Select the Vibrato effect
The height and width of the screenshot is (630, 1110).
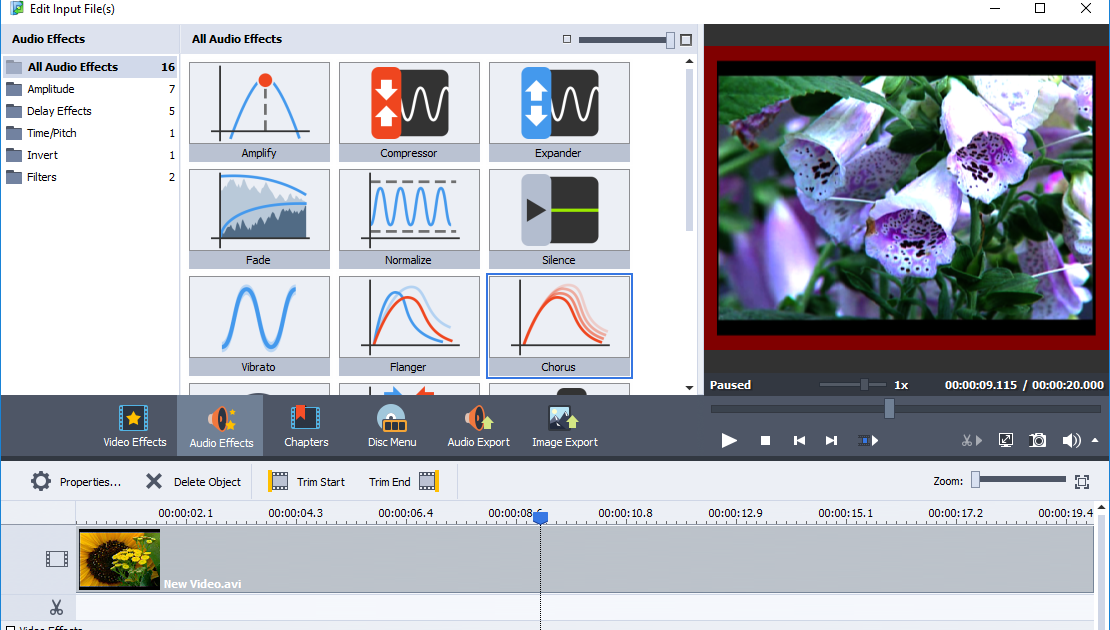click(x=259, y=326)
